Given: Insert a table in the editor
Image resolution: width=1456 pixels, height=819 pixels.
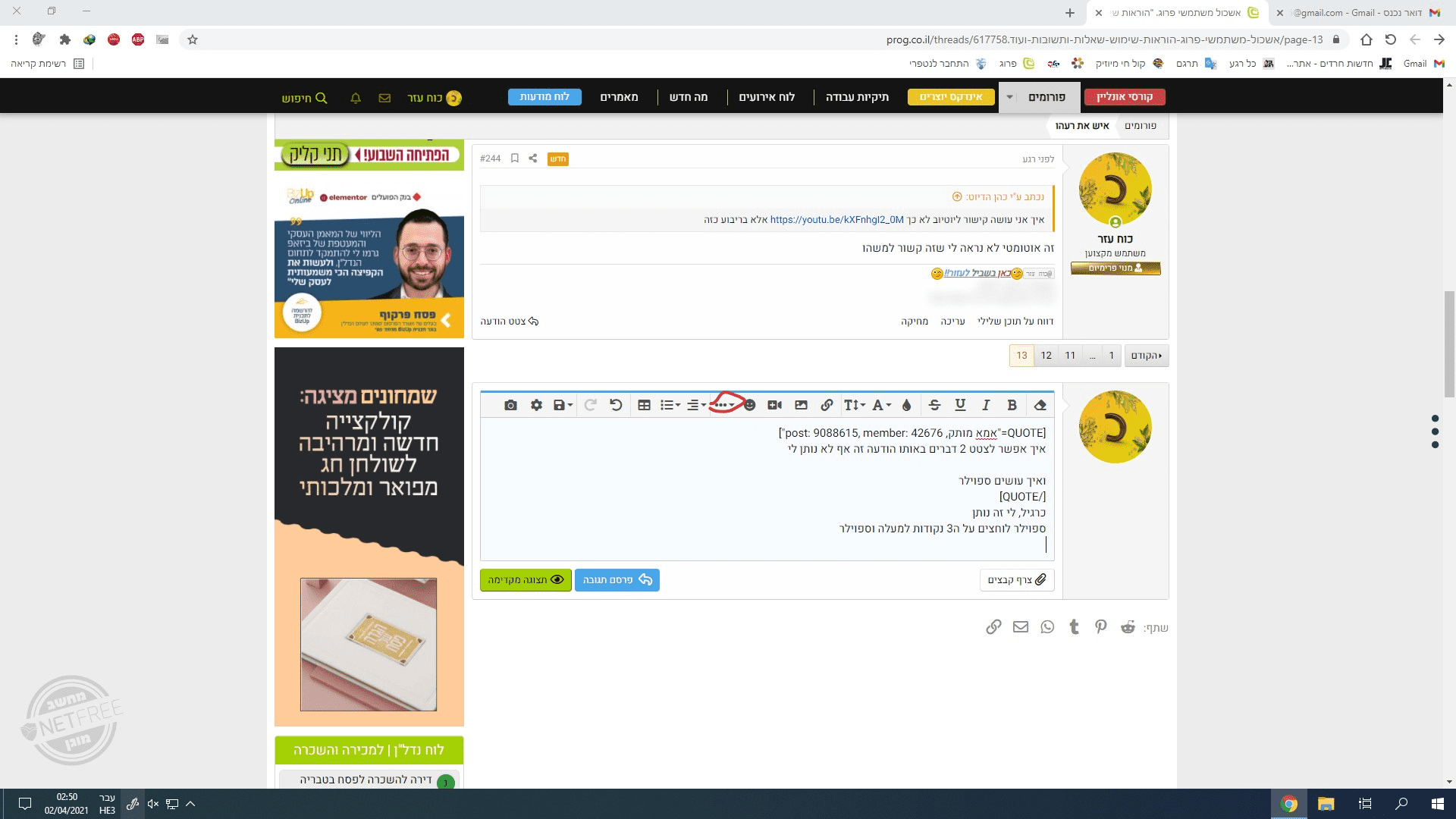Looking at the screenshot, I should coord(644,405).
